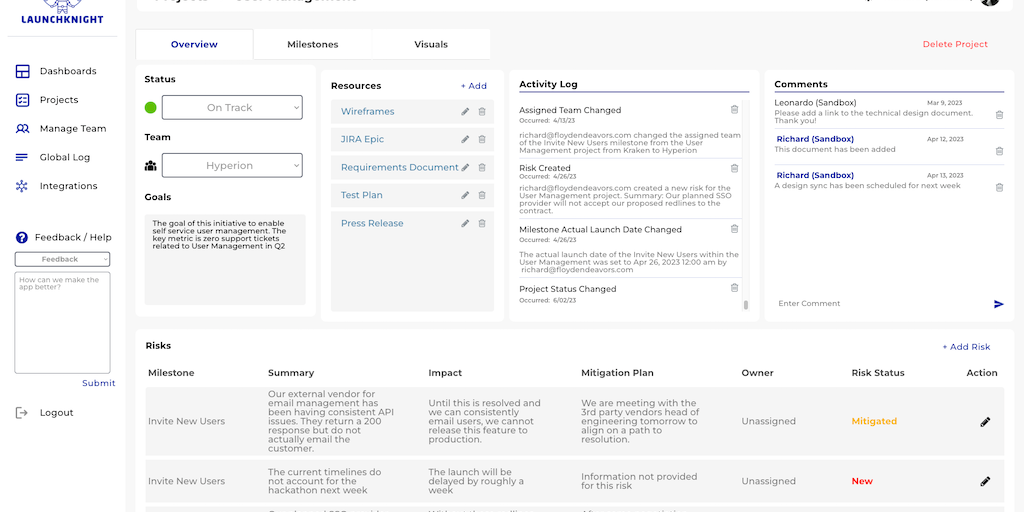This screenshot has height=512, width=1024.
Task: Expand the Hyperion team dropdown
Action: click(x=231, y=166)
